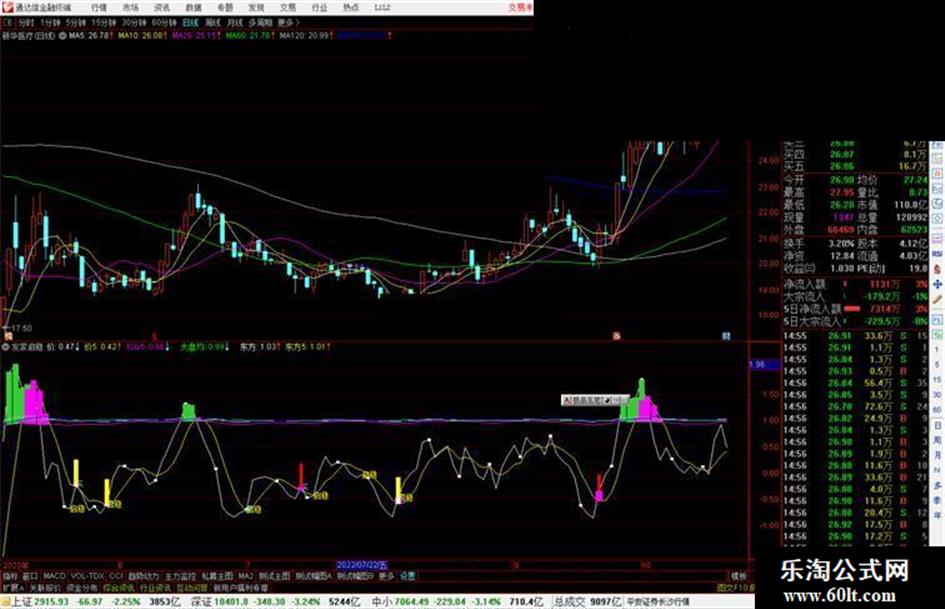This screenshot has width=945, height=609.
Task: Select the 窗口 tab at chart bottom
Action: coord(30,576)
